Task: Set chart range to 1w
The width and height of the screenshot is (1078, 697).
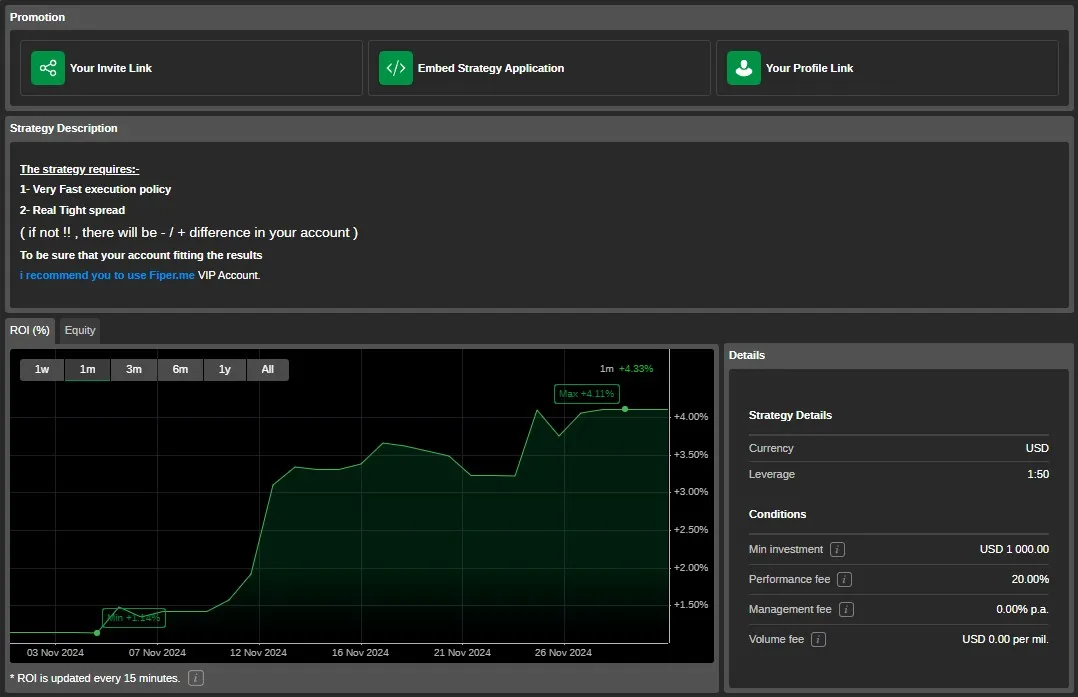Action: pyautogui.click(x=42, y=369)
